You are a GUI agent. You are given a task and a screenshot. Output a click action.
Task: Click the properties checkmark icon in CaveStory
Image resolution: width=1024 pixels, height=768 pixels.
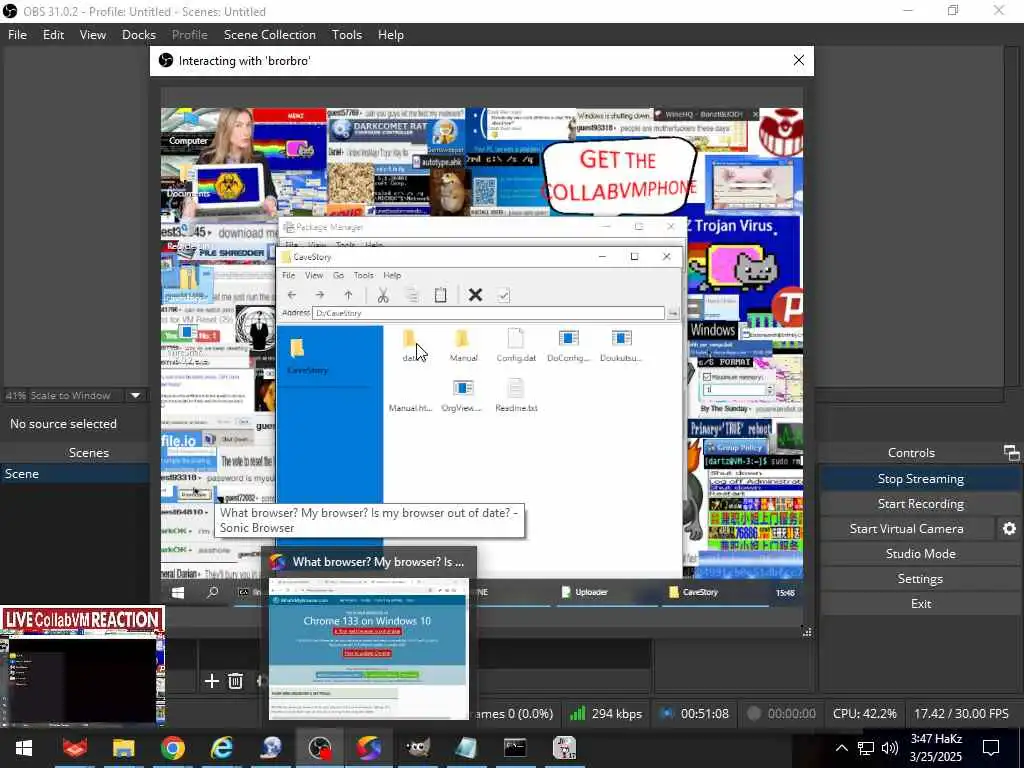pyautogui.click(x=504, y=295)
